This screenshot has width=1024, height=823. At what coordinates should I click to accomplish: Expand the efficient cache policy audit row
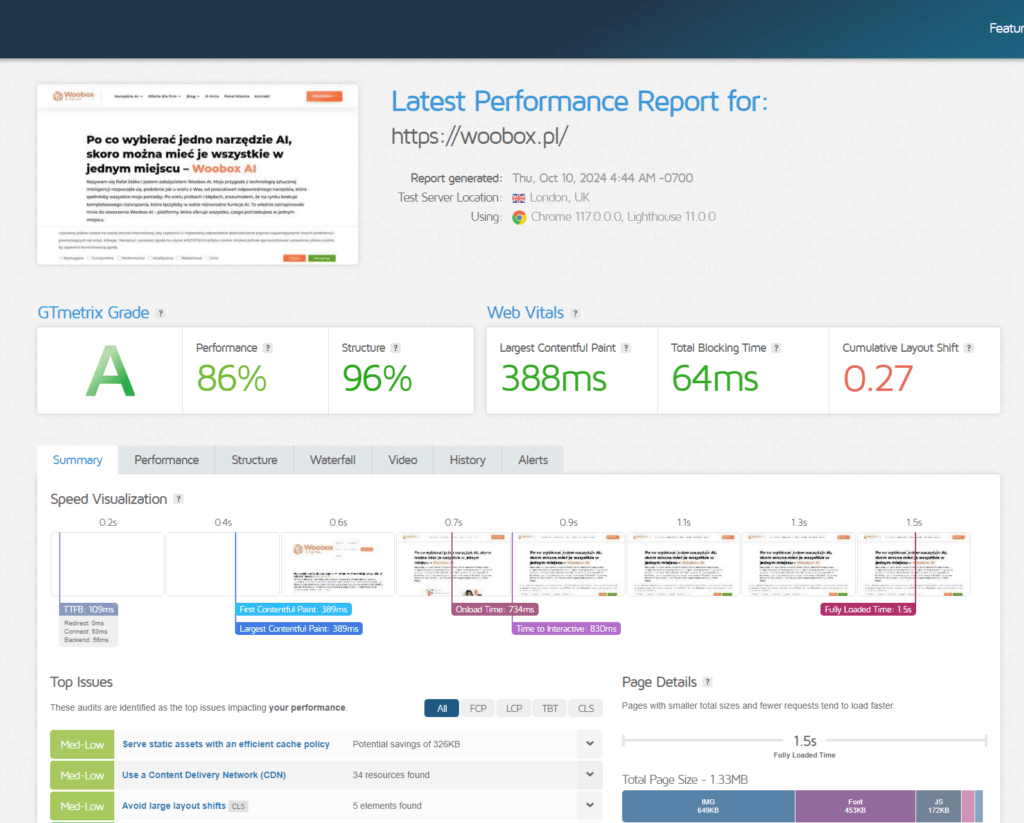(x=590, y=744)
